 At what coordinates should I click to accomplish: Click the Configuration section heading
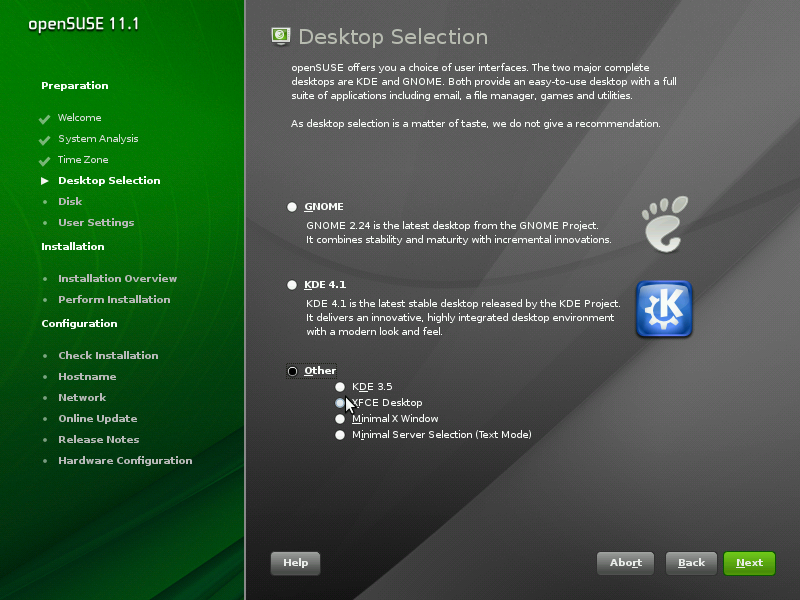[79, 323]
